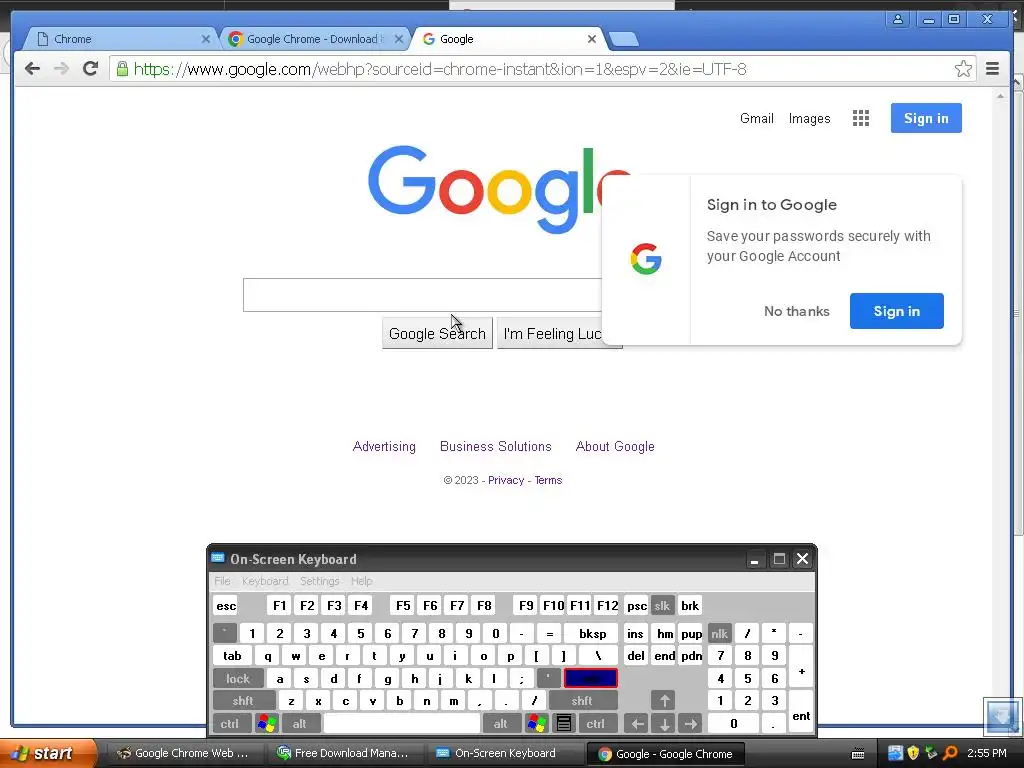
Task: Click the address bar URL field
Action: [542, 69]
